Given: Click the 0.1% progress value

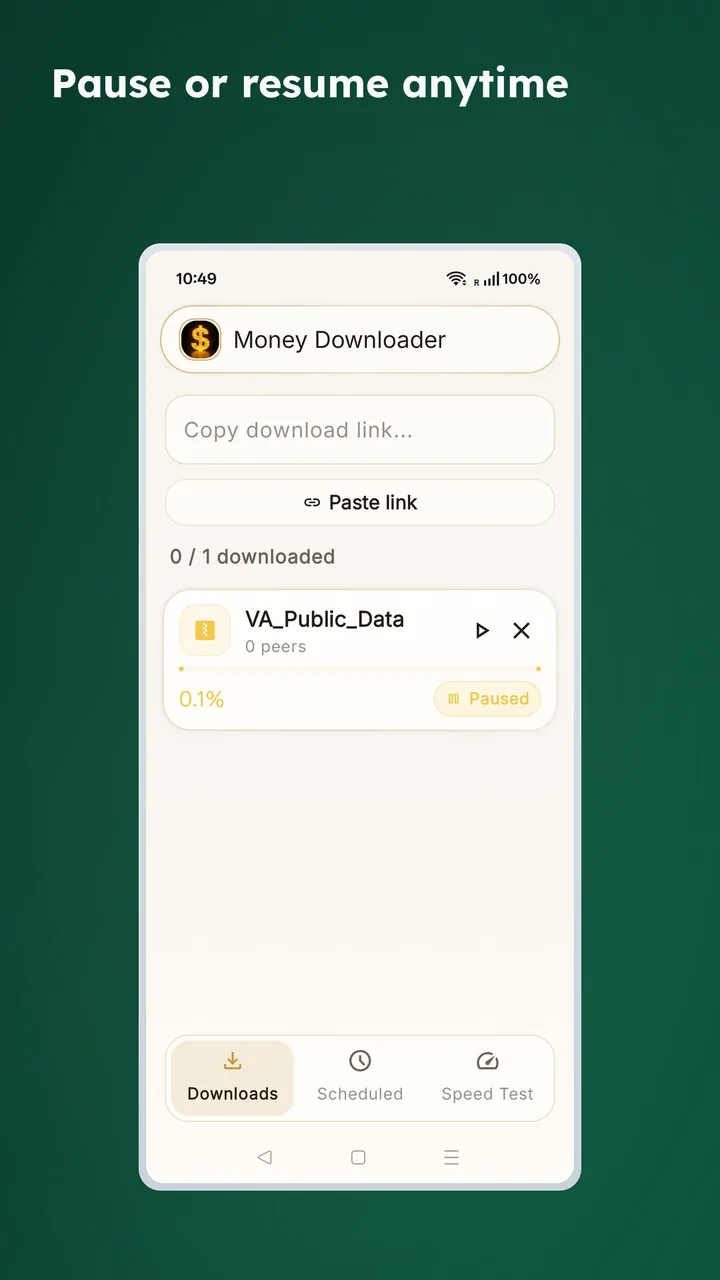Looking at the screenshot, I should [x=202, y=699].
